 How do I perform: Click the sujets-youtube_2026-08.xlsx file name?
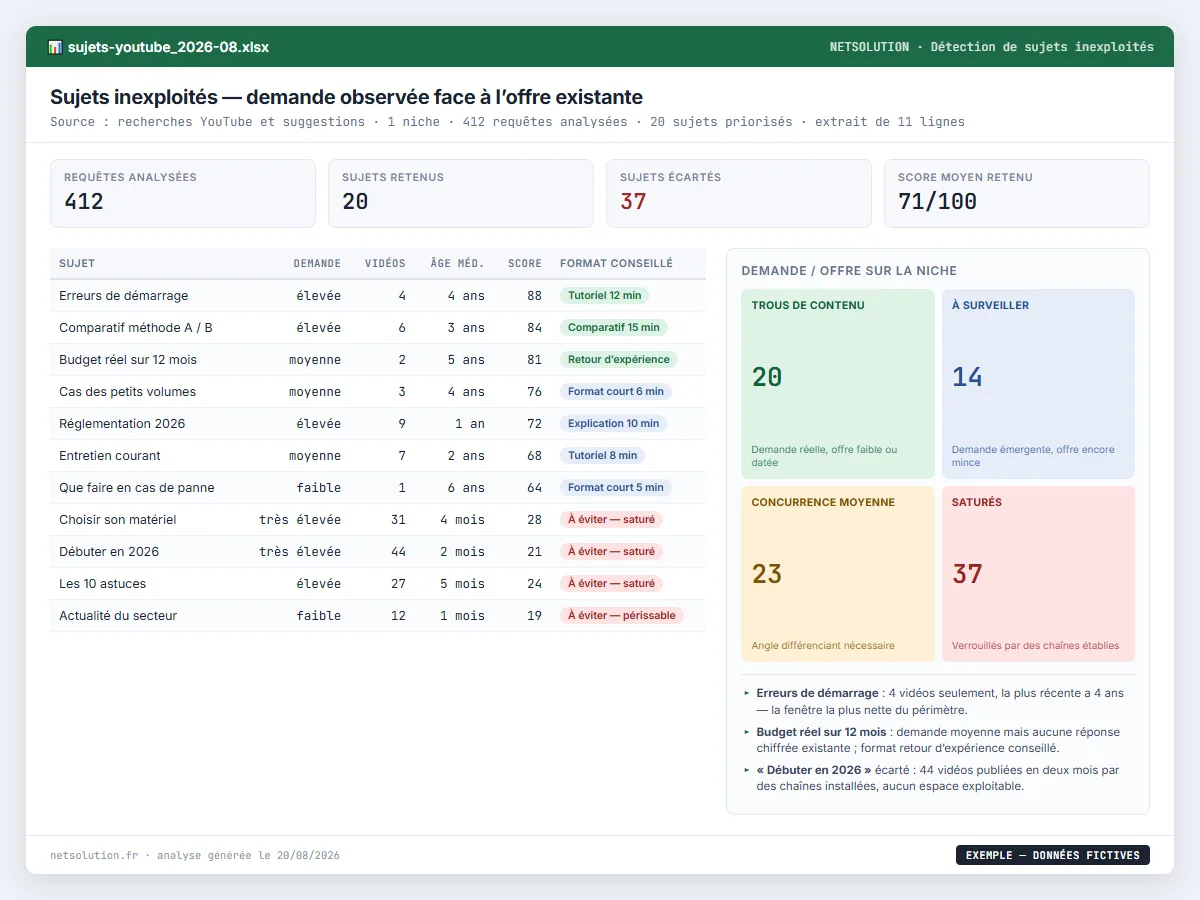[x=168, y=47]
